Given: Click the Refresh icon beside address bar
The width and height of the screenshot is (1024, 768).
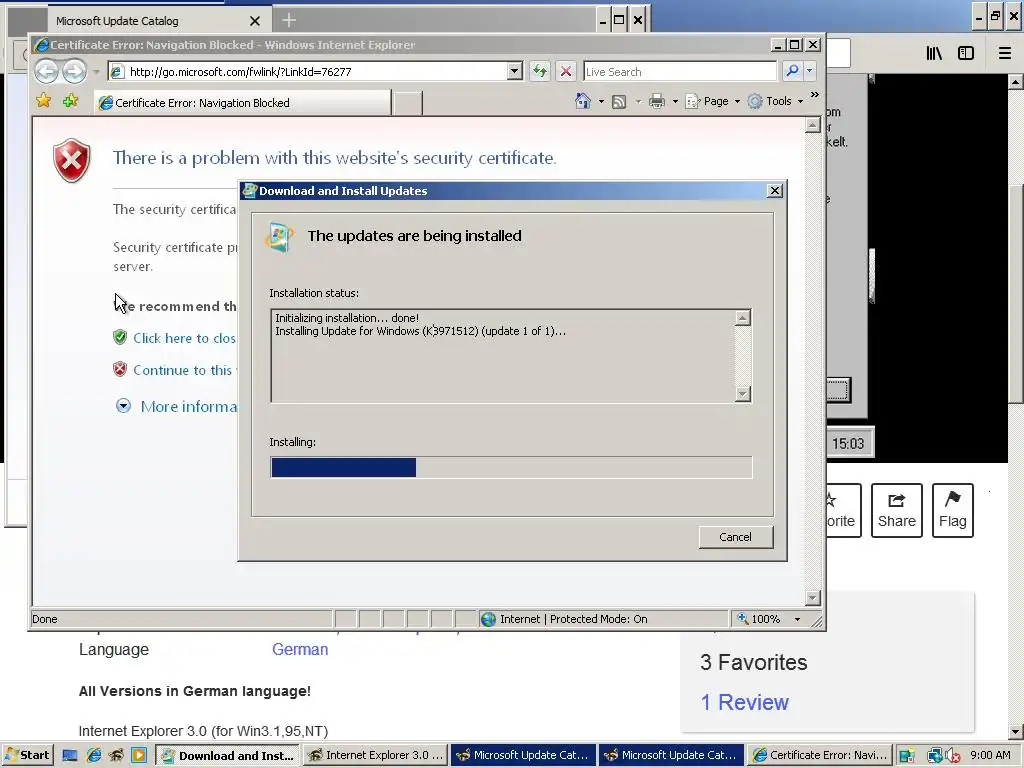Looking at the screenshot, I should click(x=539, y=71).
